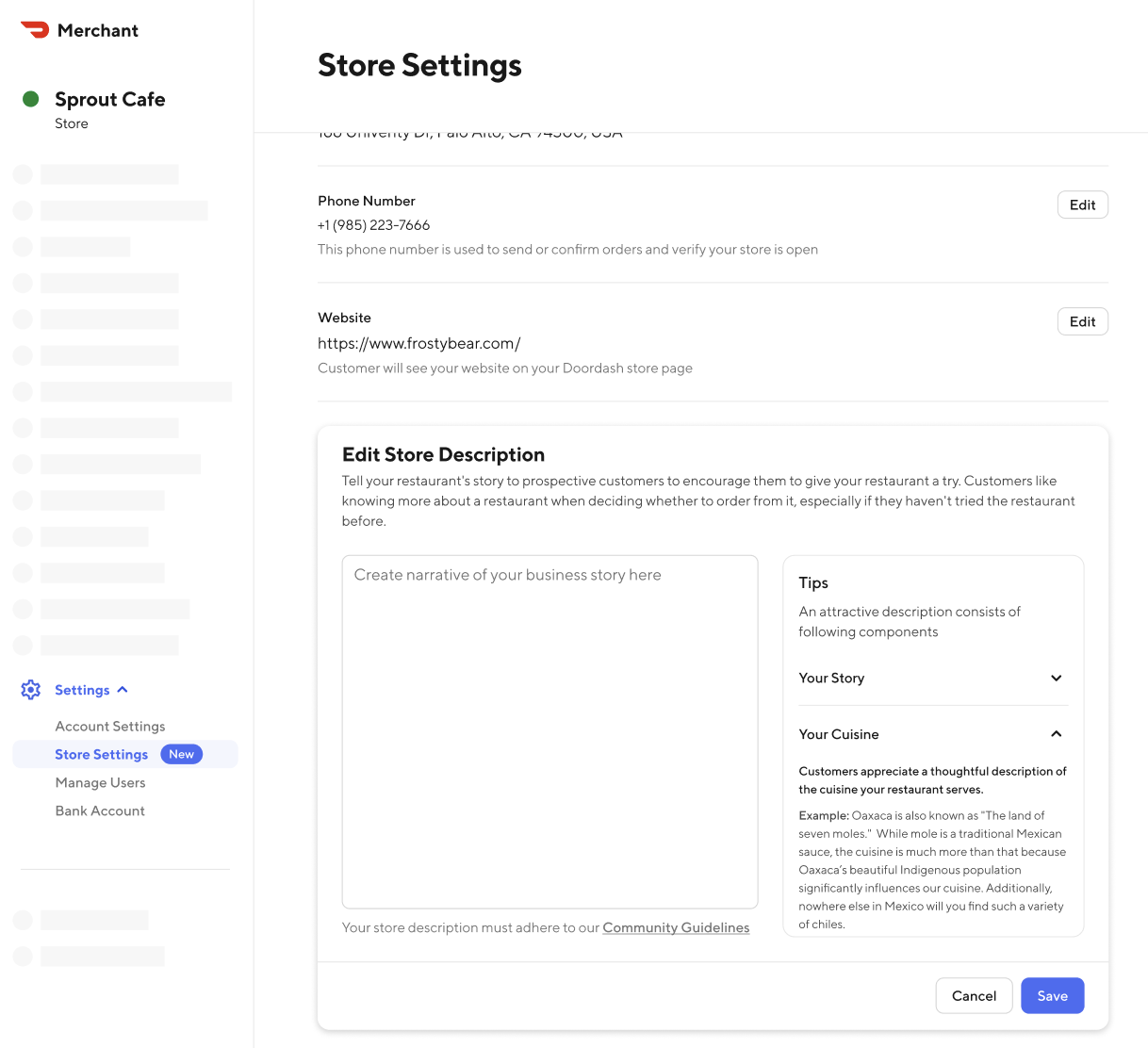Image resolution: width=1148 pixels, height=1048 pixels.
Task: Select Store Settings in the sidebar
Action: tap(102, 754)
